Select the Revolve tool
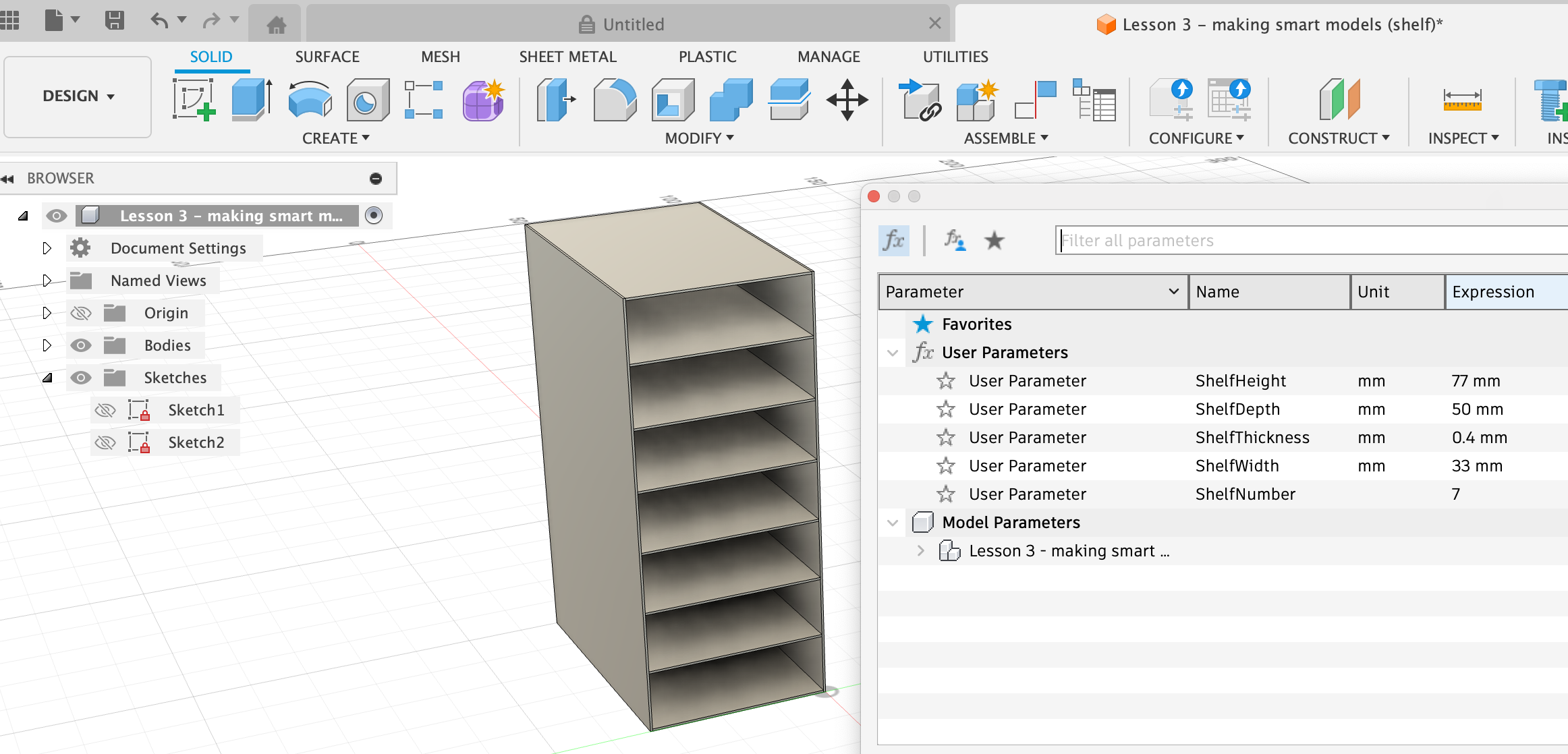Viewport: 1568px width, 754px height. tap(310, 100)
